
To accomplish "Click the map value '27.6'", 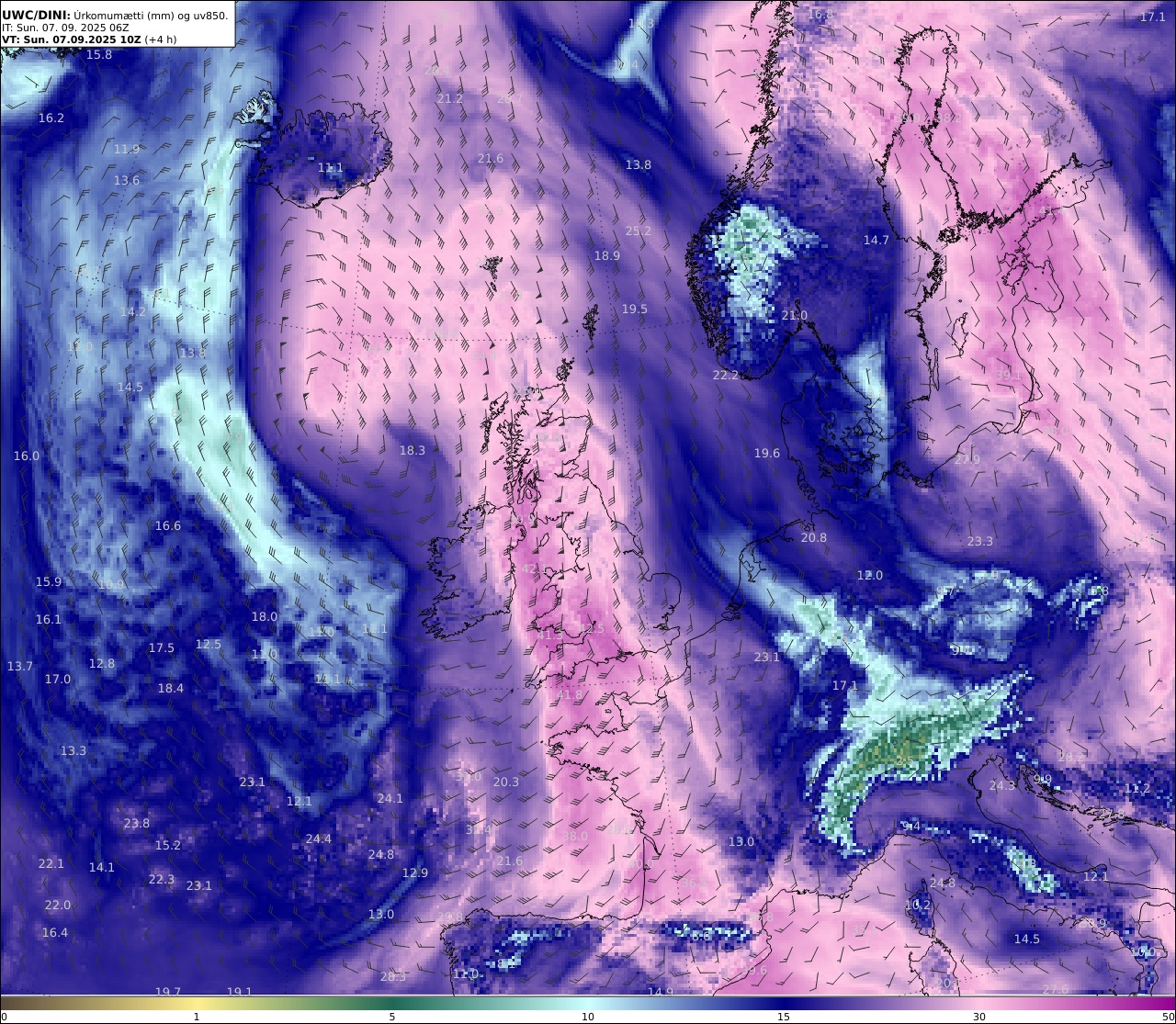I will 1057,989.
